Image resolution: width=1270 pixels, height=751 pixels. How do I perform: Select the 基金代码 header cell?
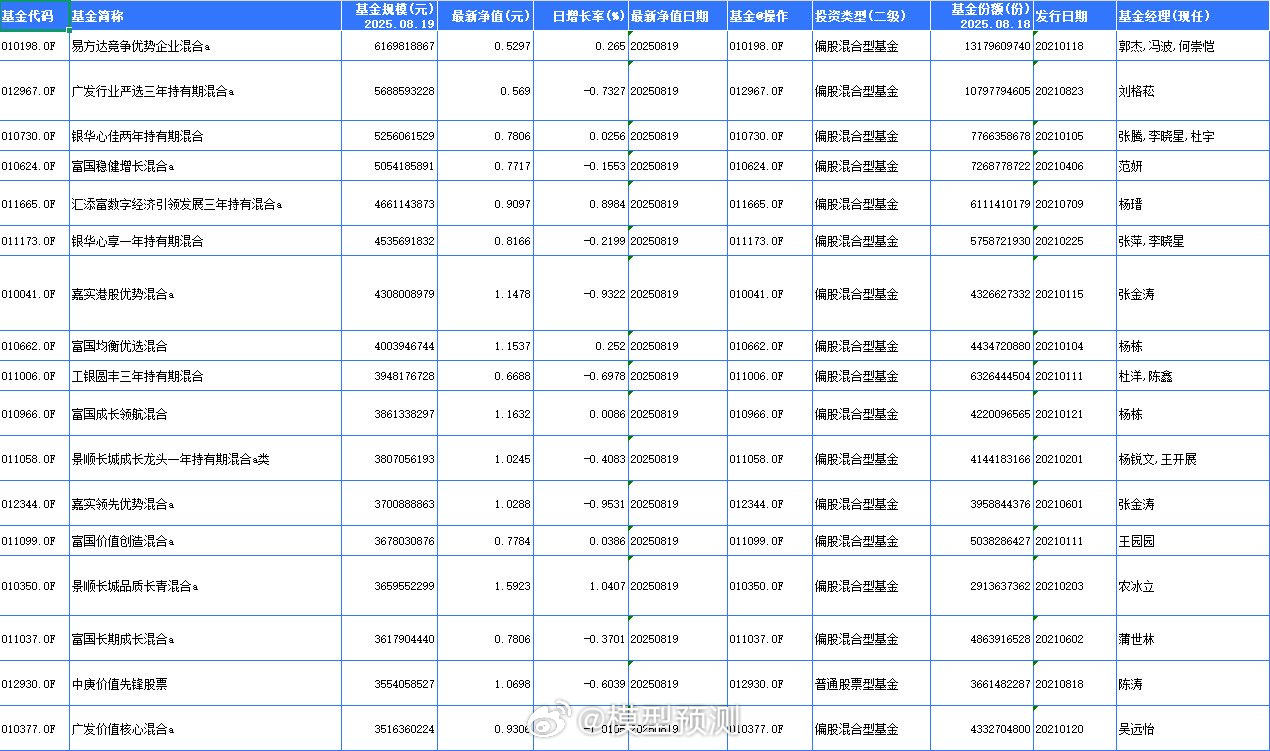pos(34,16)
